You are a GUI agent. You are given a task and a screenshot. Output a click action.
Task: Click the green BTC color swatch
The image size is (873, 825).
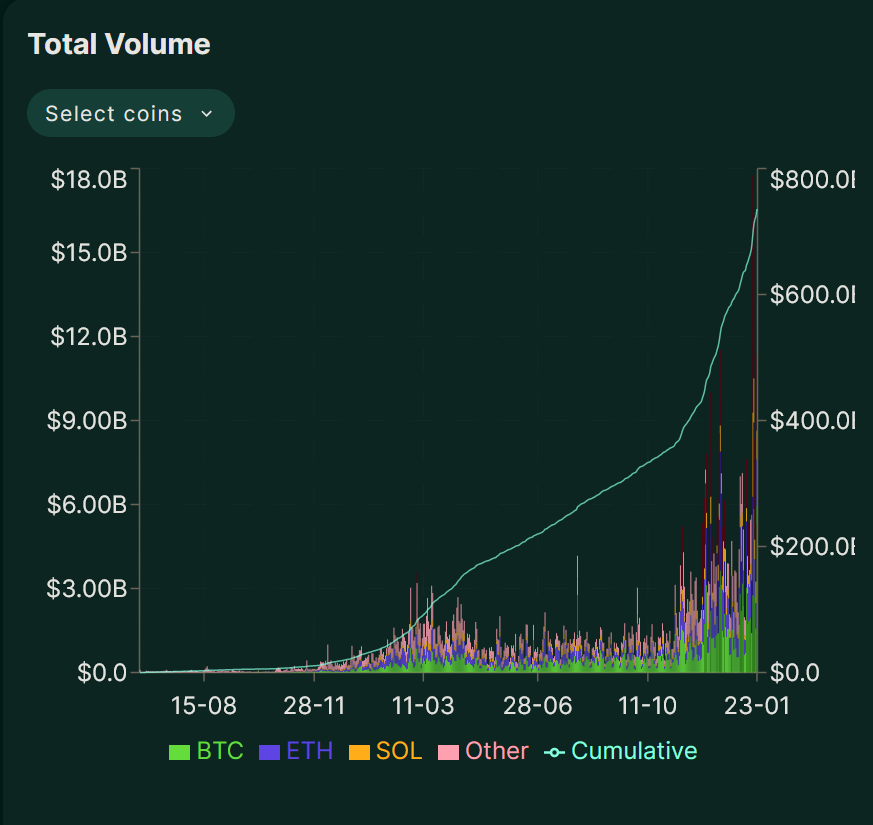(x=179, y=753)
